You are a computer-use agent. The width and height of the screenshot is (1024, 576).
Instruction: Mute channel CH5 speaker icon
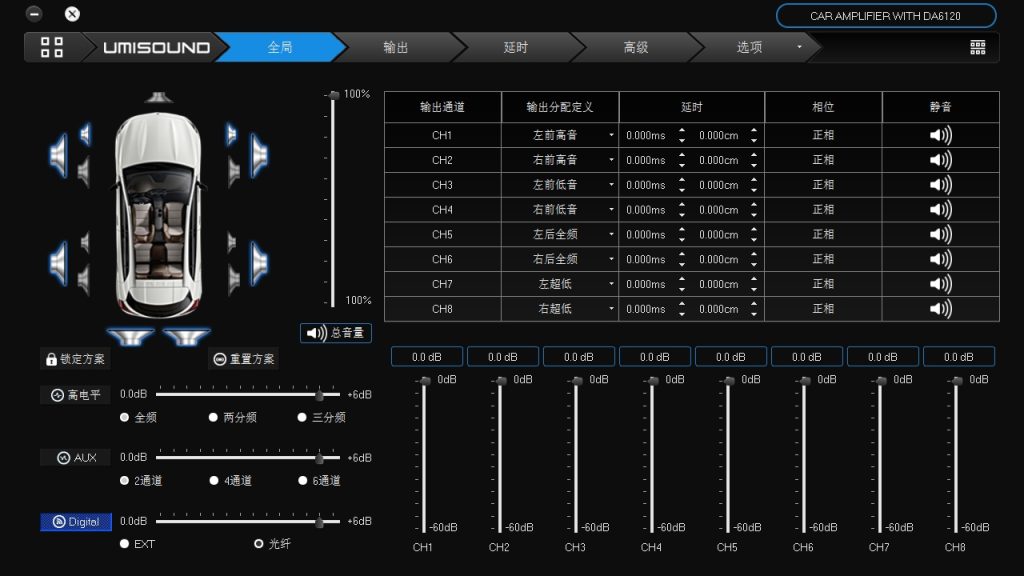click(x=940, y=234)
